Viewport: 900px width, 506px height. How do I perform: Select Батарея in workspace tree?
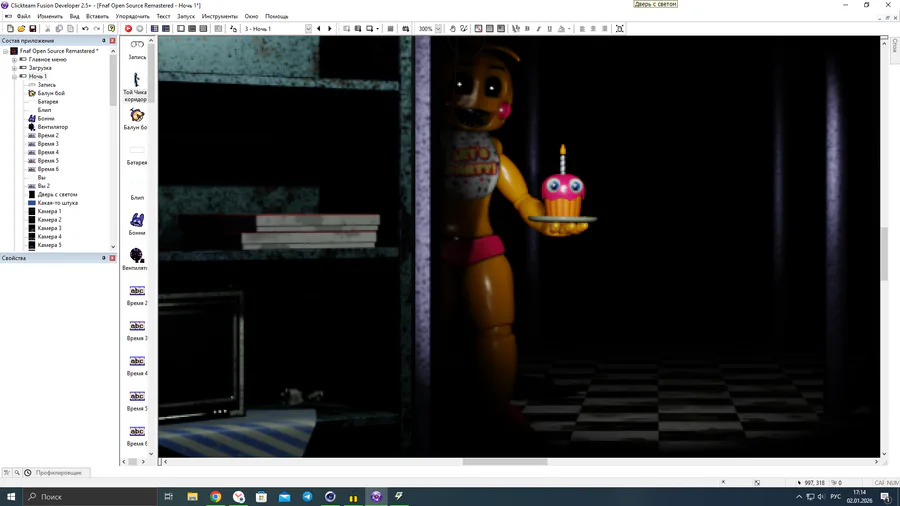pyautogui.click(x=48, y=102)
